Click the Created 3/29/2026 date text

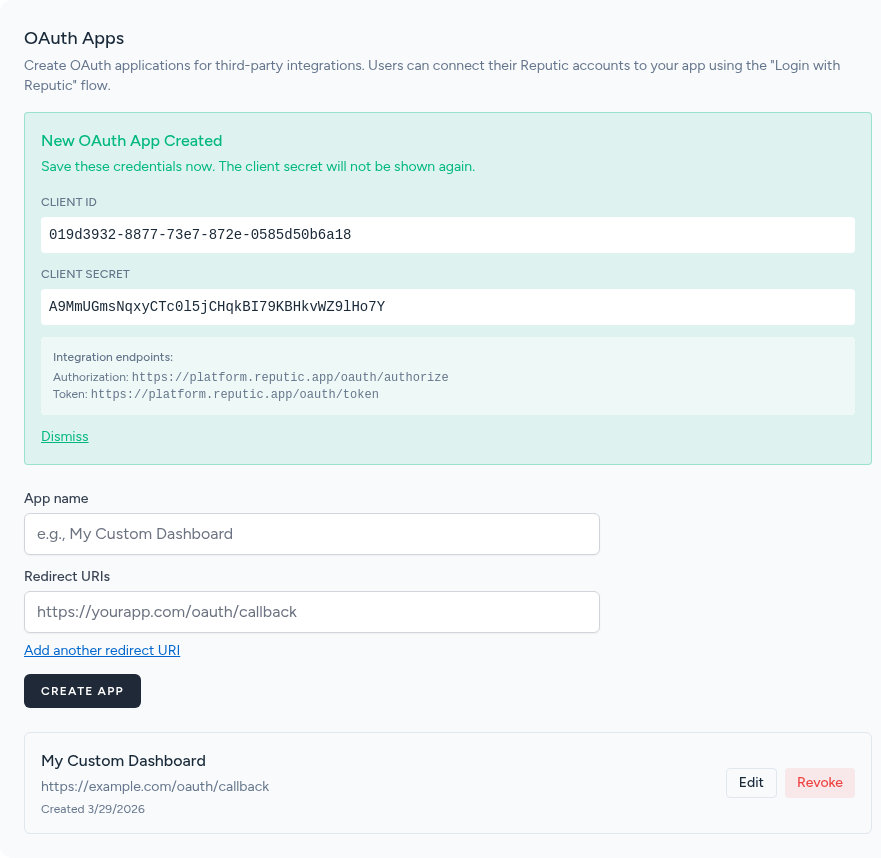tap(93, 808)
